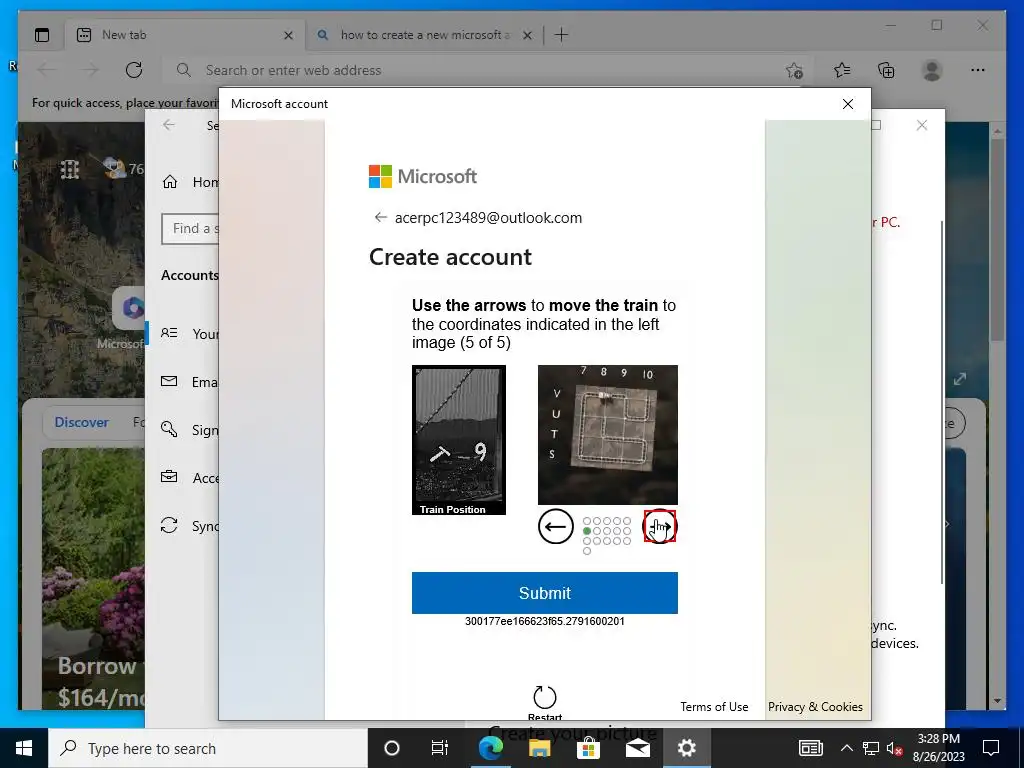Show hidden system tray icons
This screenshot has width=1024, height=768.
(846, 748)
